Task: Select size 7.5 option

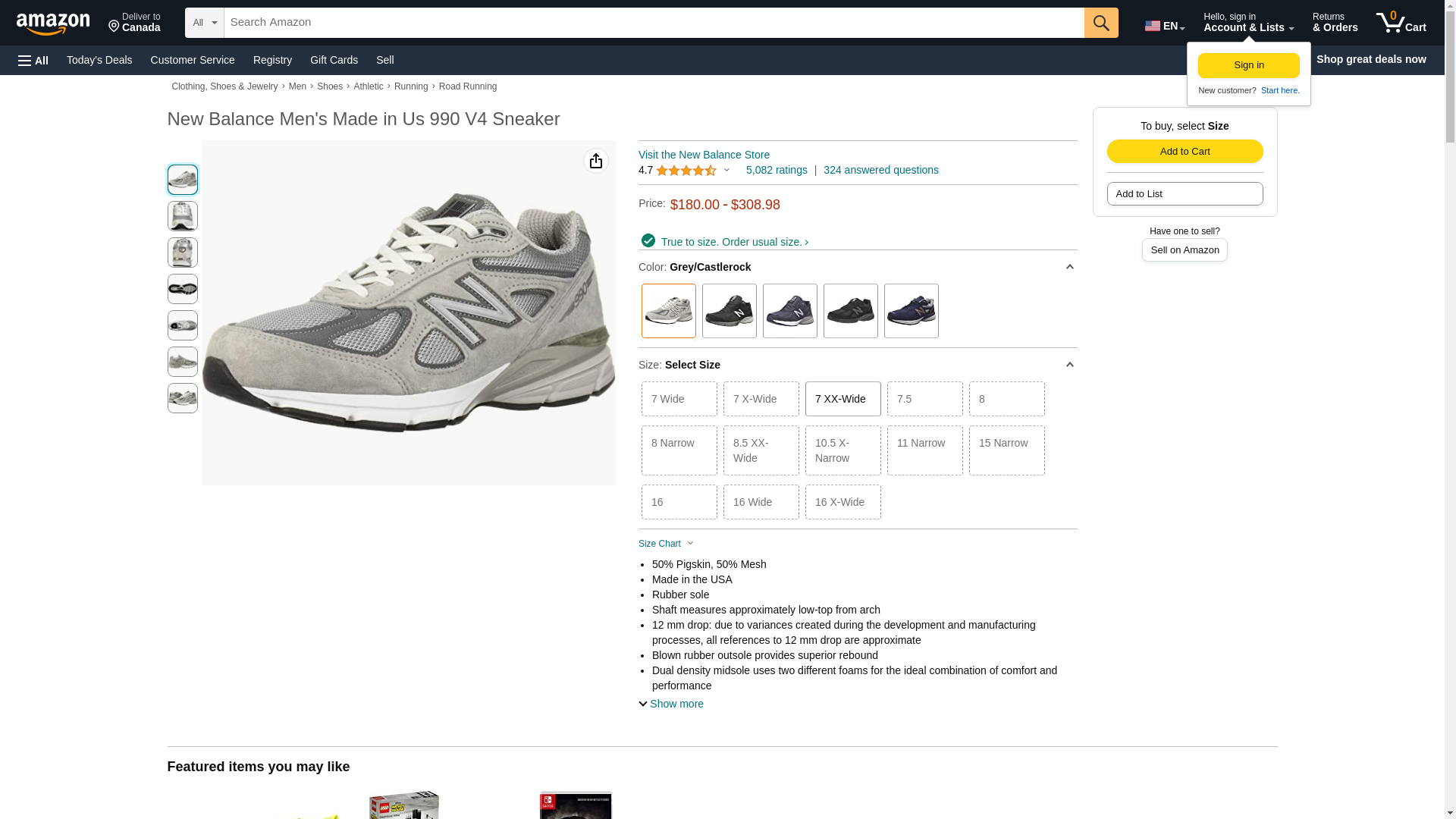Action: click(x=924, y=399)
